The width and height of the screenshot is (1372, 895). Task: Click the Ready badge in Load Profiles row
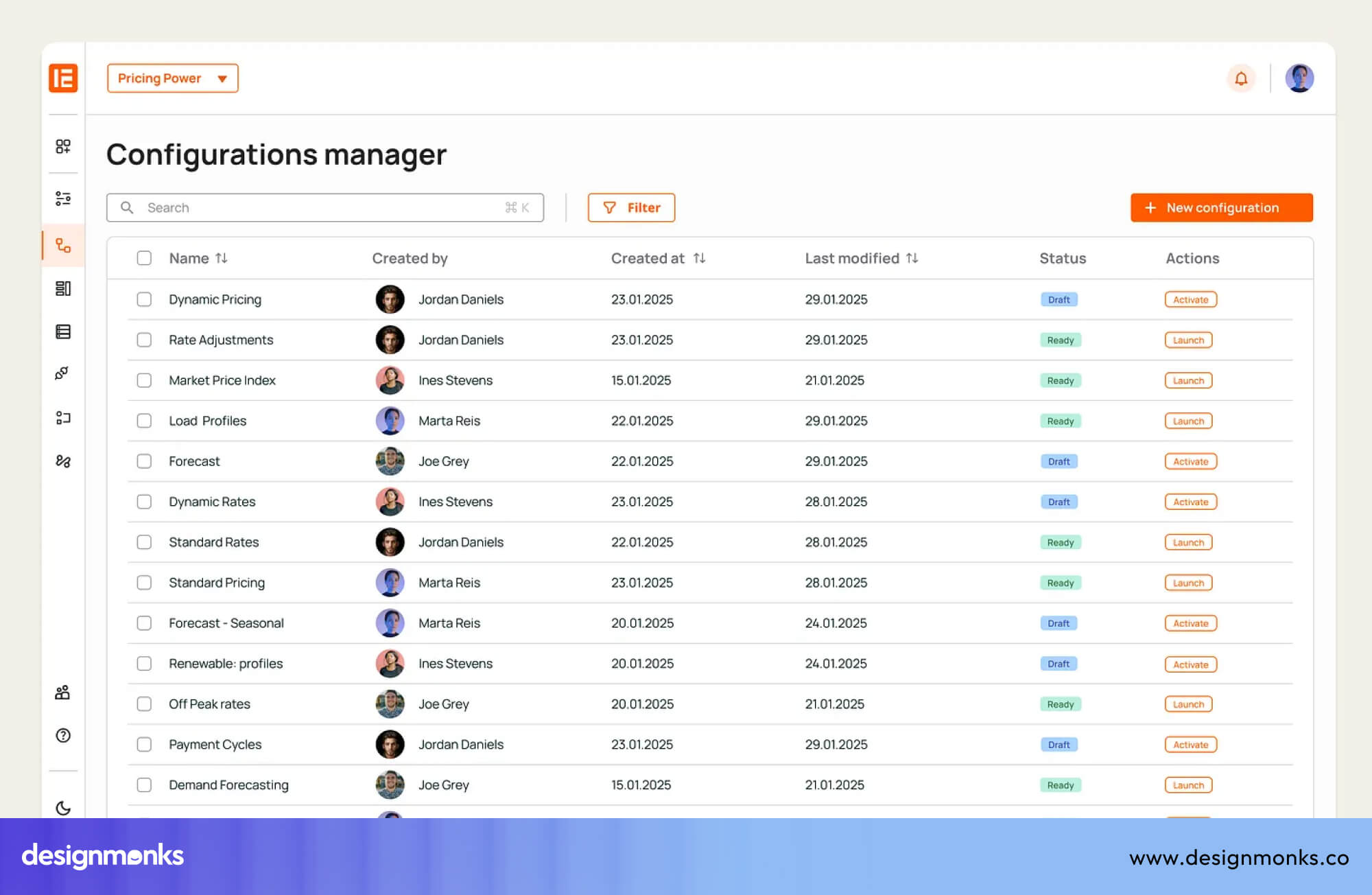(x=1061, y=421)
